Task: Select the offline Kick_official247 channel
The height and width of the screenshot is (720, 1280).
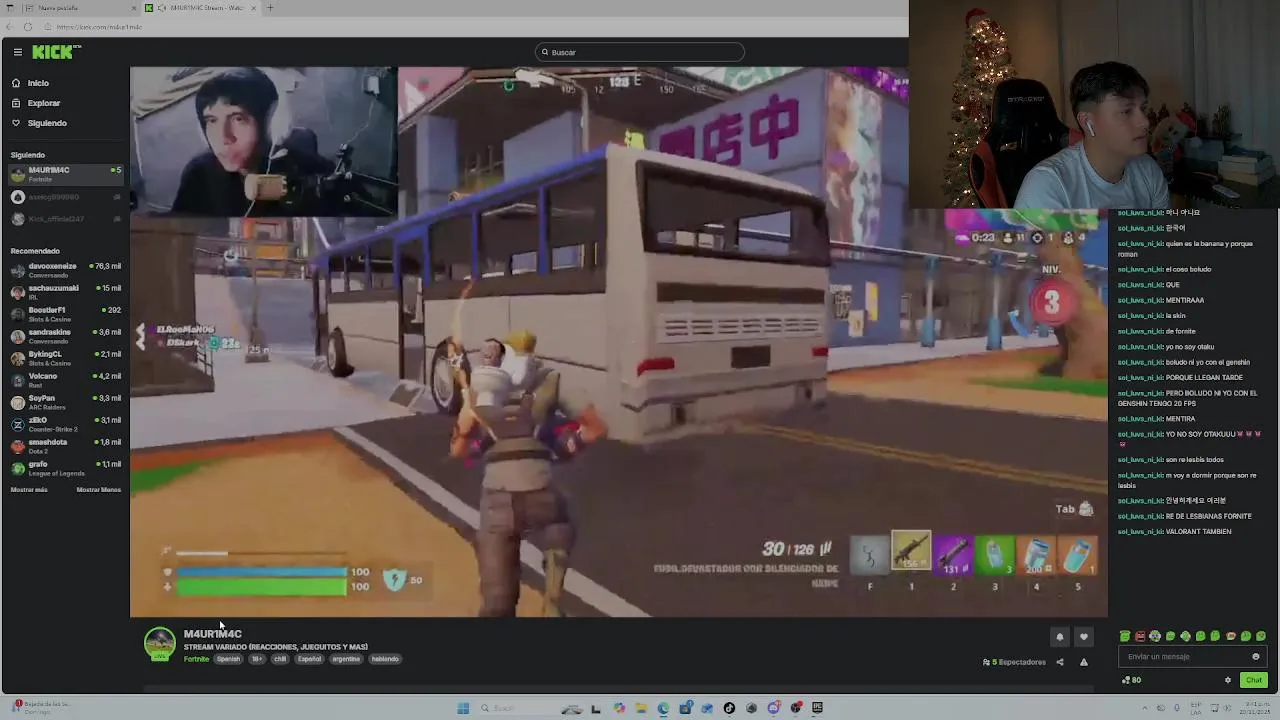Action: tap(65, 219)
